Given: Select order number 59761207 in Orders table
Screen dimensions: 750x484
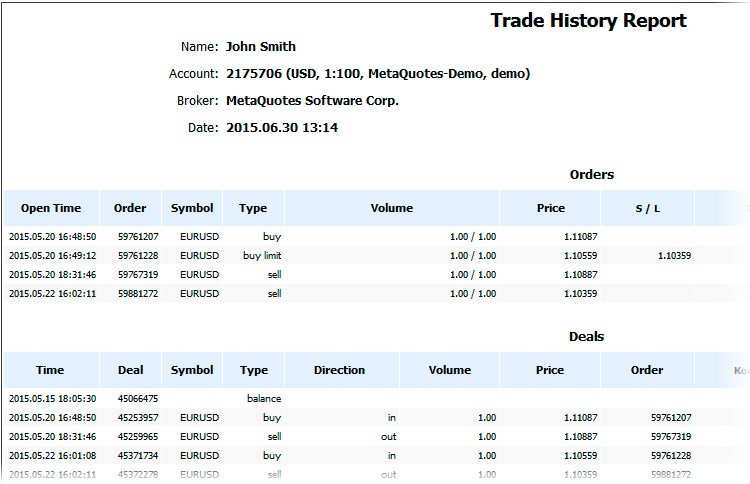Looking at the screenshot, I should pyautogui.click(x=138, y=237).
